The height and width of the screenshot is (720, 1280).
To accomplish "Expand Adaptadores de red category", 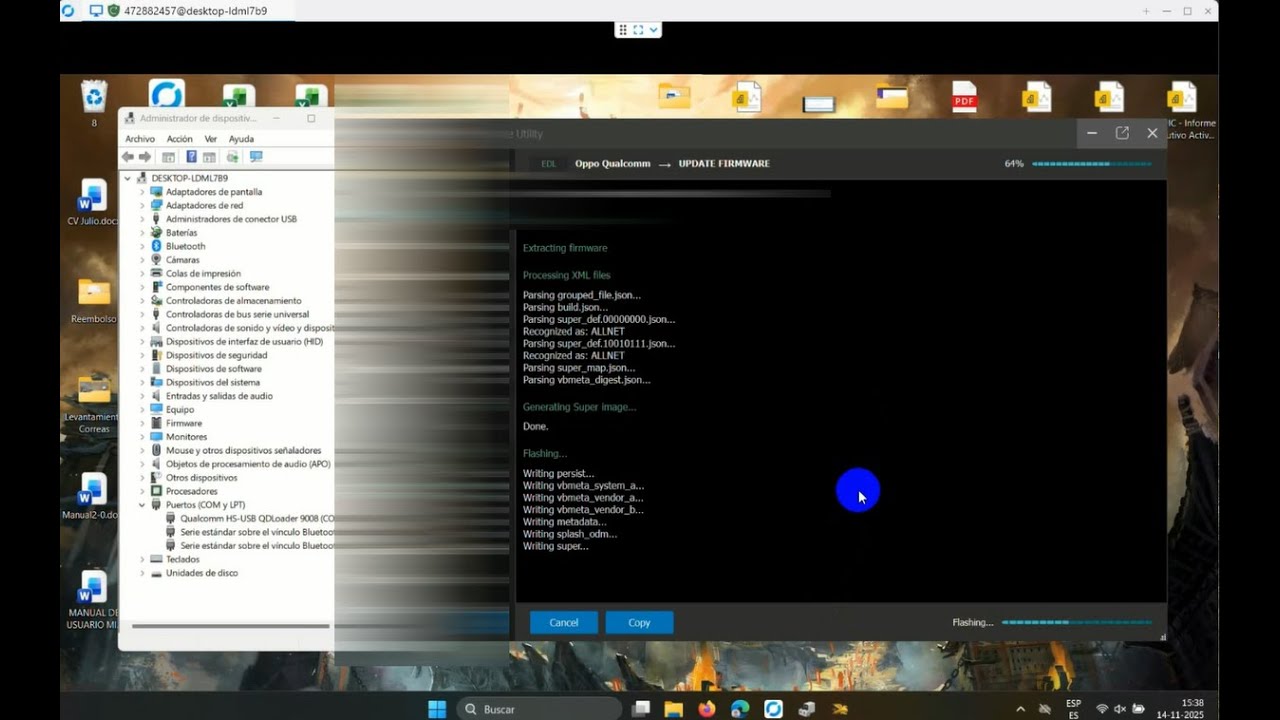I will tap(142, 205).
